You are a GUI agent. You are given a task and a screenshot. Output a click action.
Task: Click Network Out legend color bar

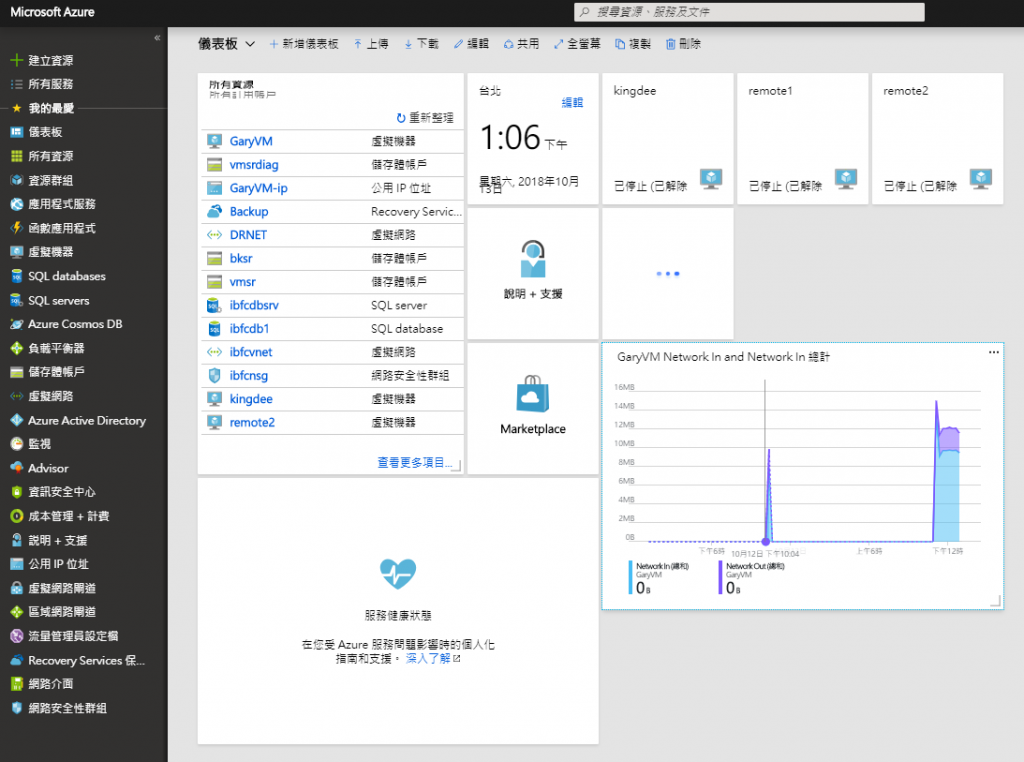[720, 577]
